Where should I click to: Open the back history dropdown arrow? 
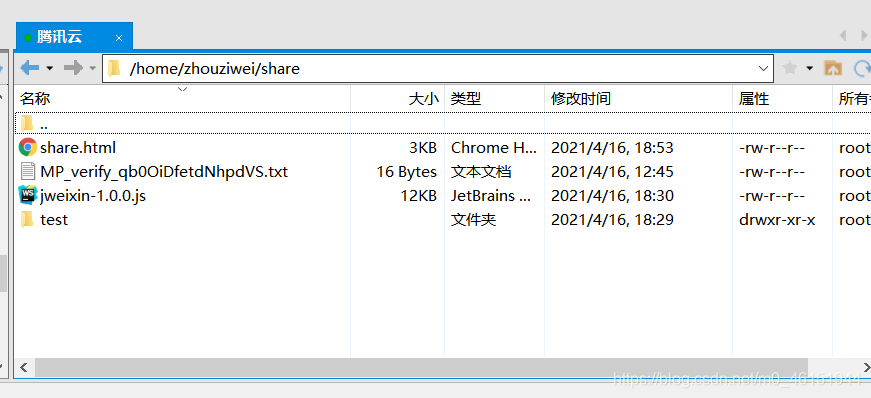pos(49,69)
